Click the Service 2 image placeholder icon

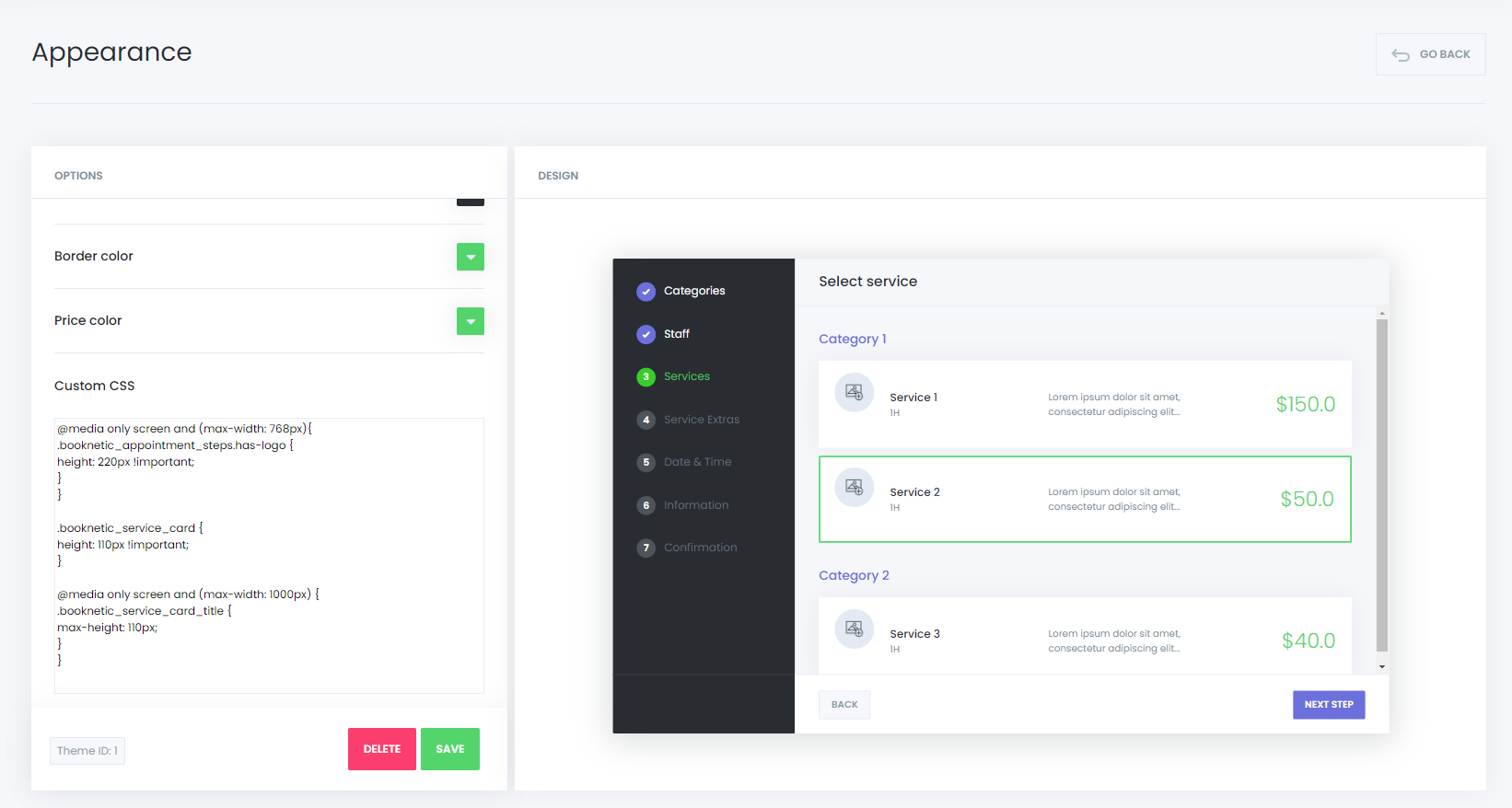(855, 488)
